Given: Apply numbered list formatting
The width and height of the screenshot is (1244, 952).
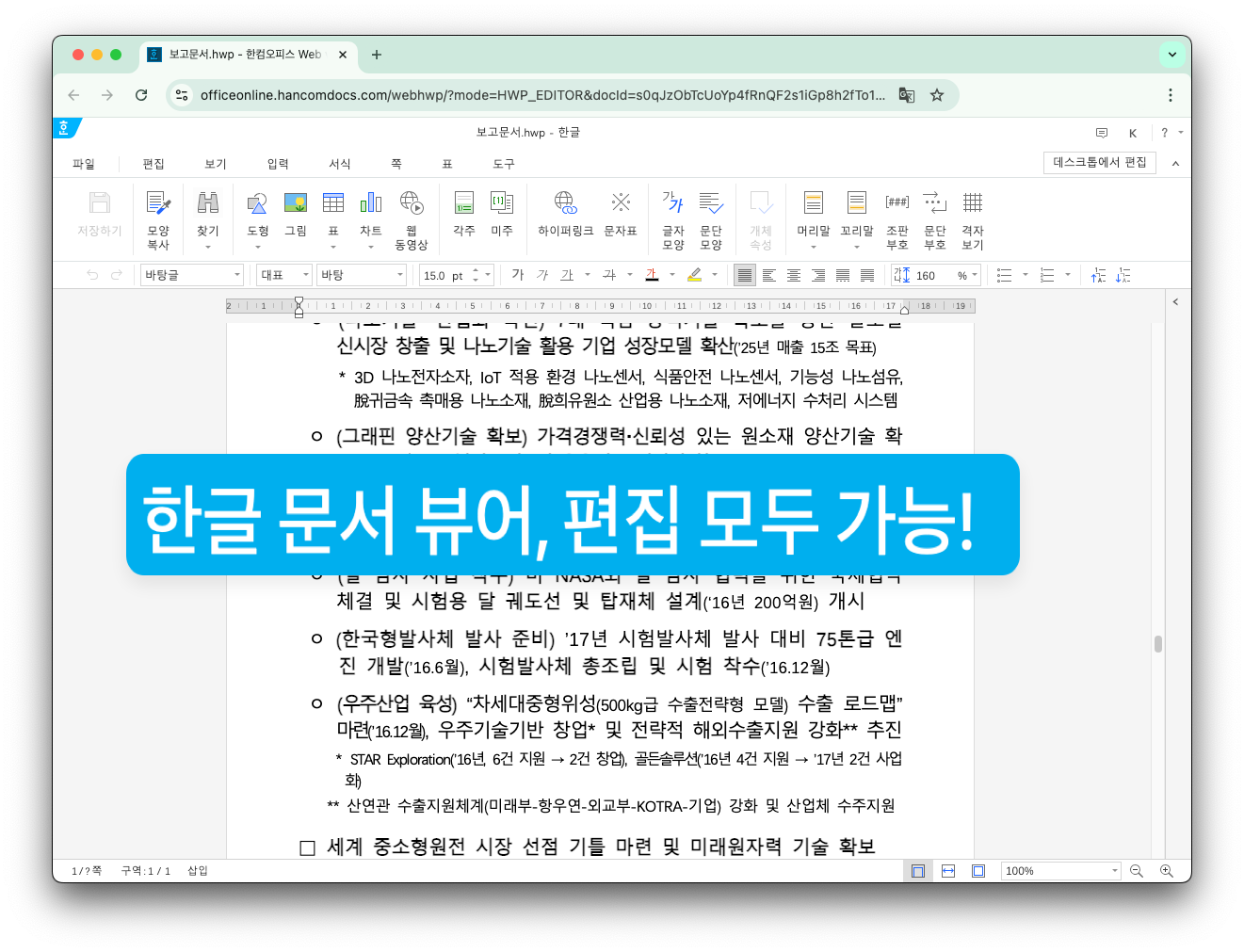Looking at the screenshot, I should point(1047,275).
